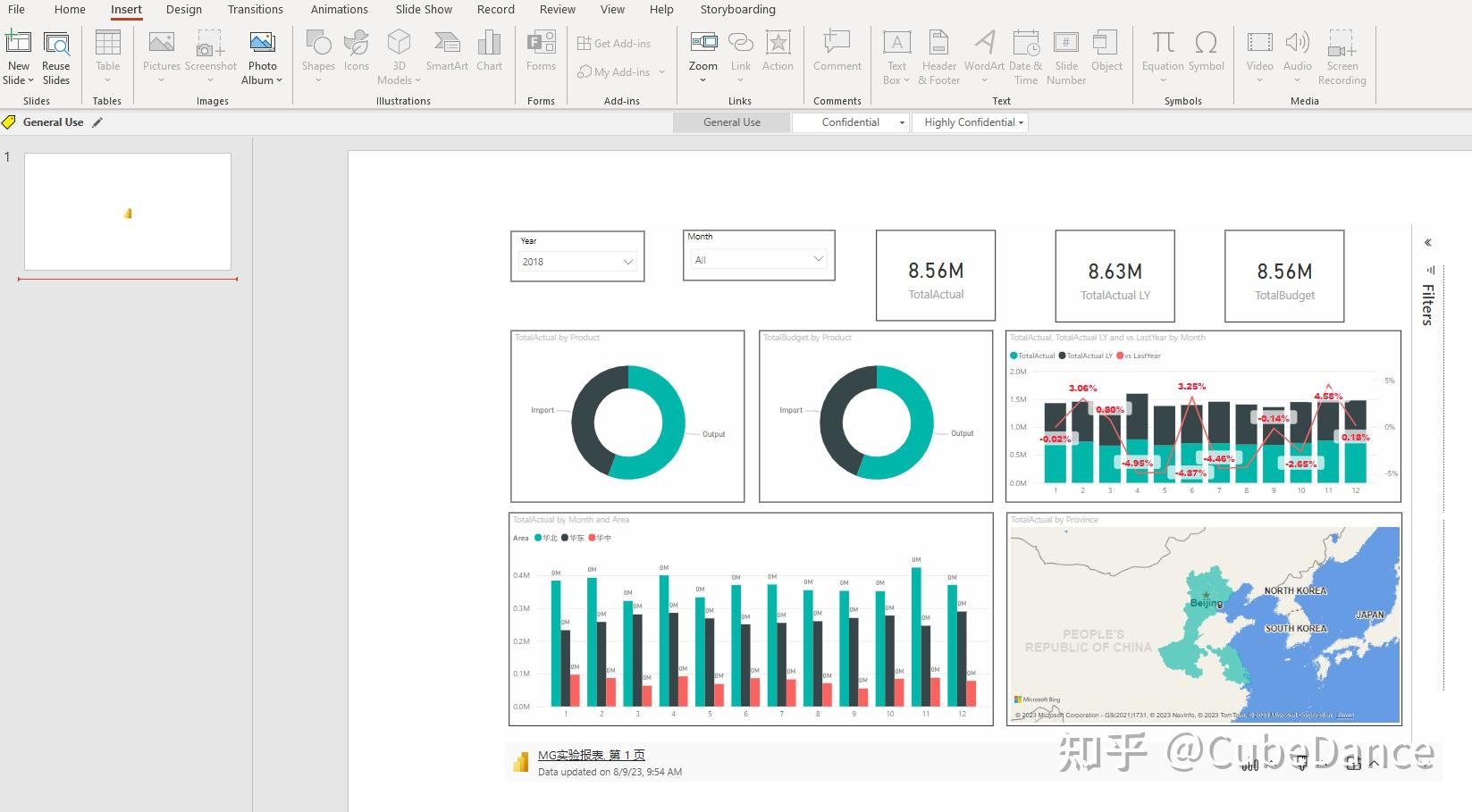This screenshot has width=1472, height=812.
Task: Open the Storyboarding menu
Action: (x=737, y=10)
